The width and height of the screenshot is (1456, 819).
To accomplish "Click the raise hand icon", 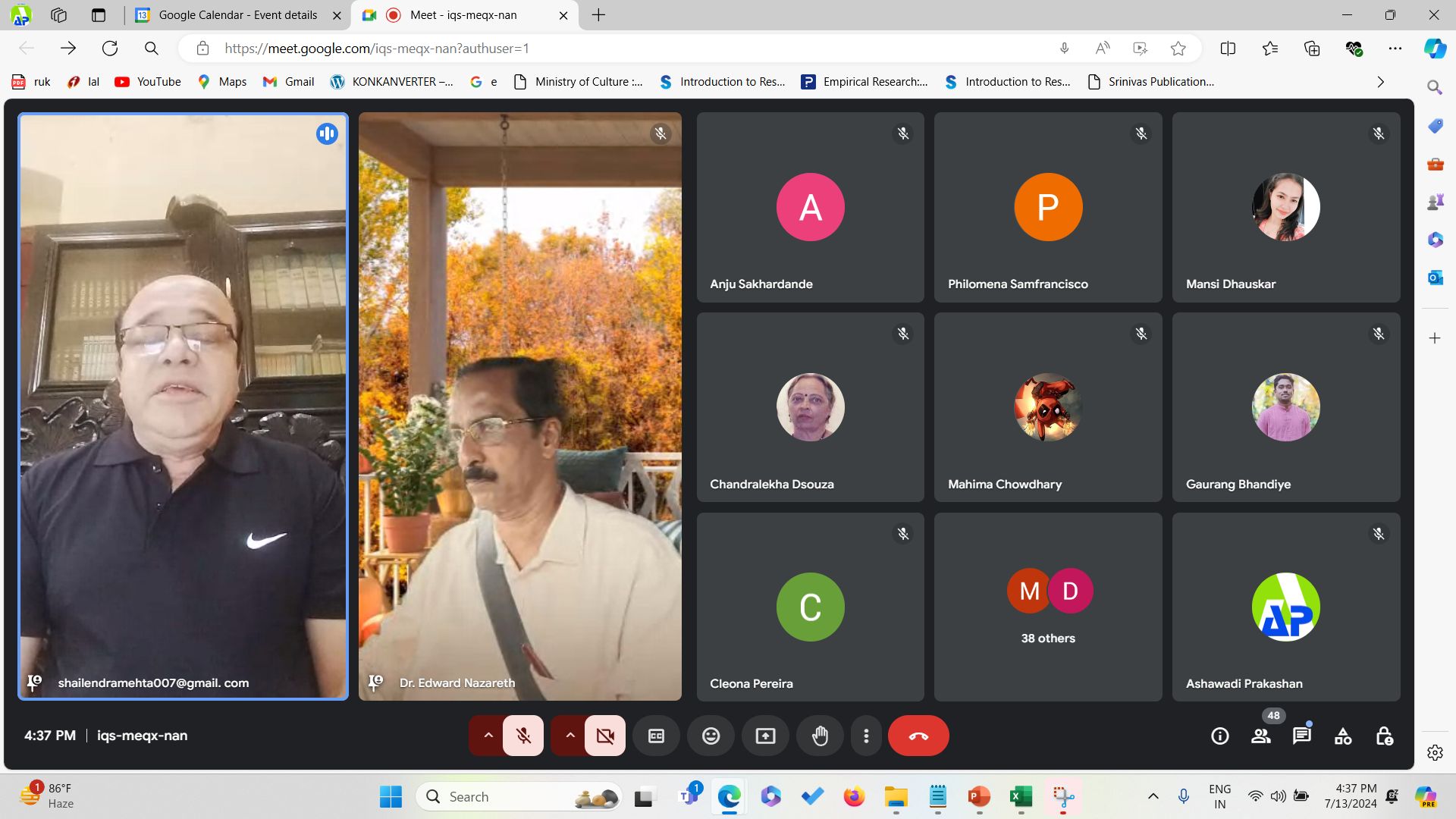I will 820,736.
